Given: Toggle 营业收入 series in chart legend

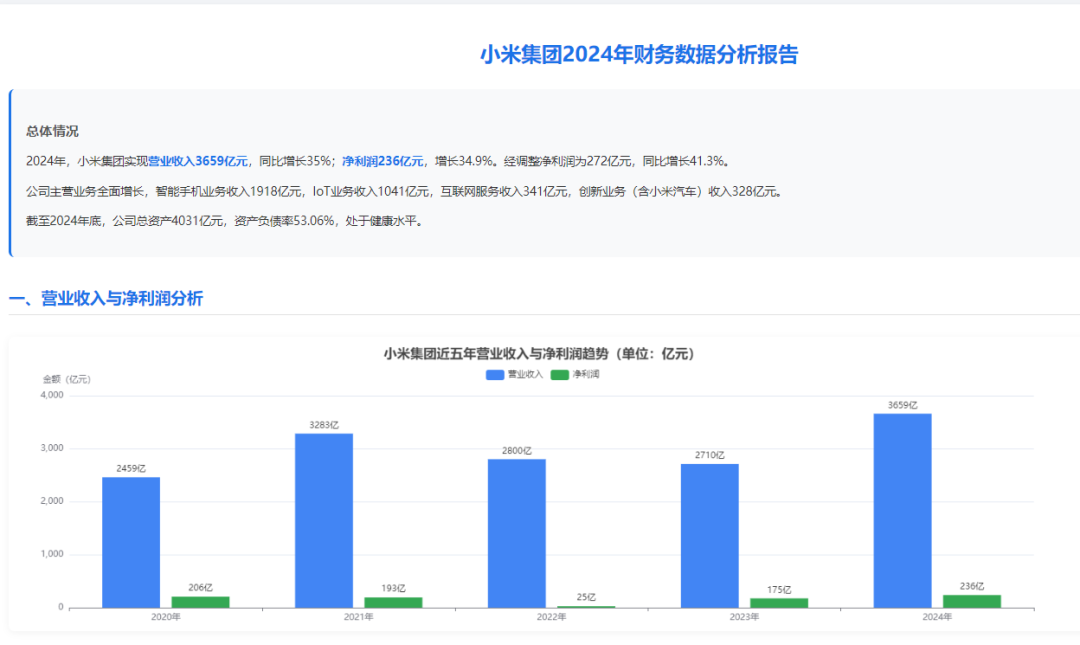Looking at the screenshot, I should tap(514, 375).
